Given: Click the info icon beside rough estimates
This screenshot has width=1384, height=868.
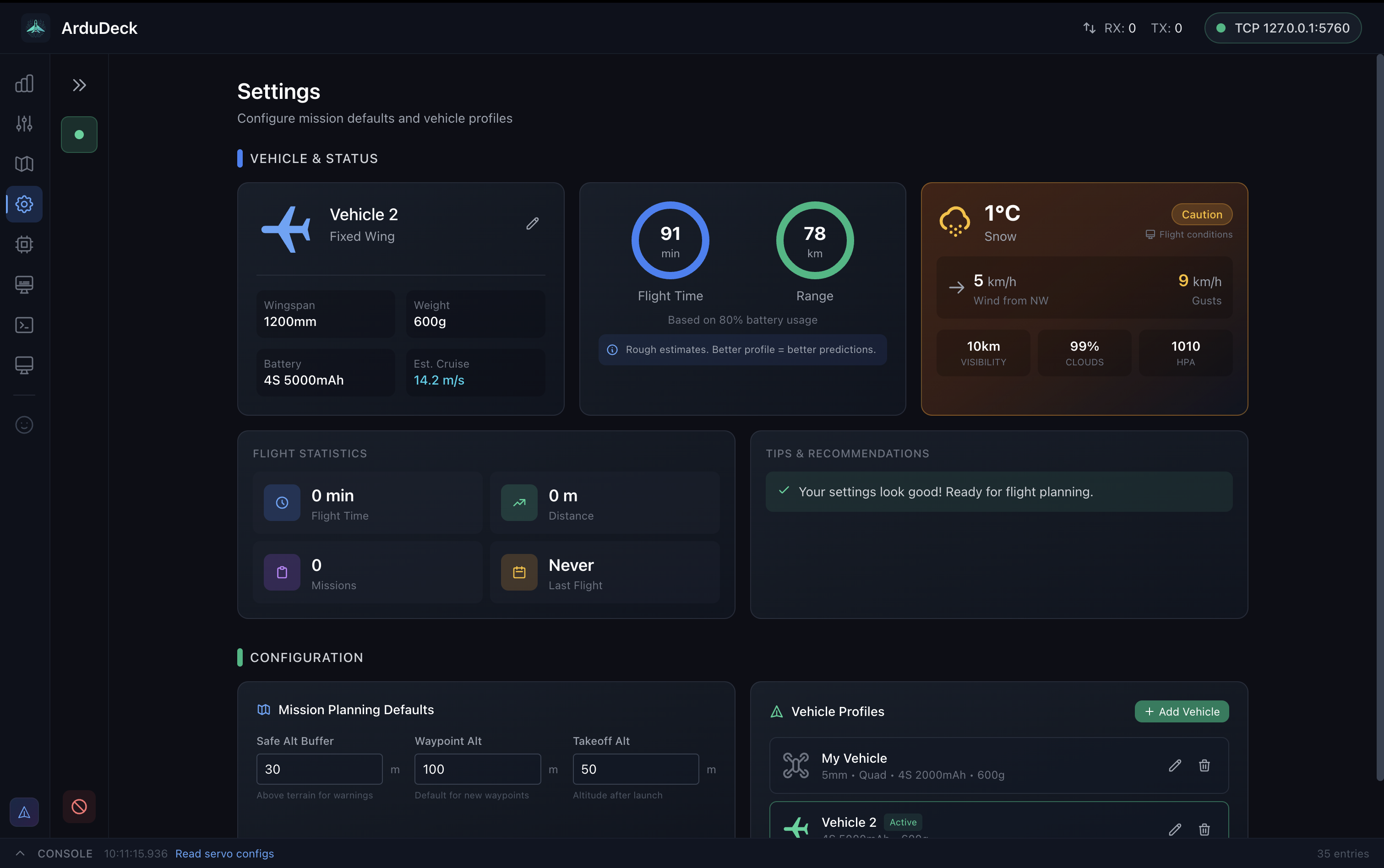Looking at the screenshot, I should tap(613, 350).
